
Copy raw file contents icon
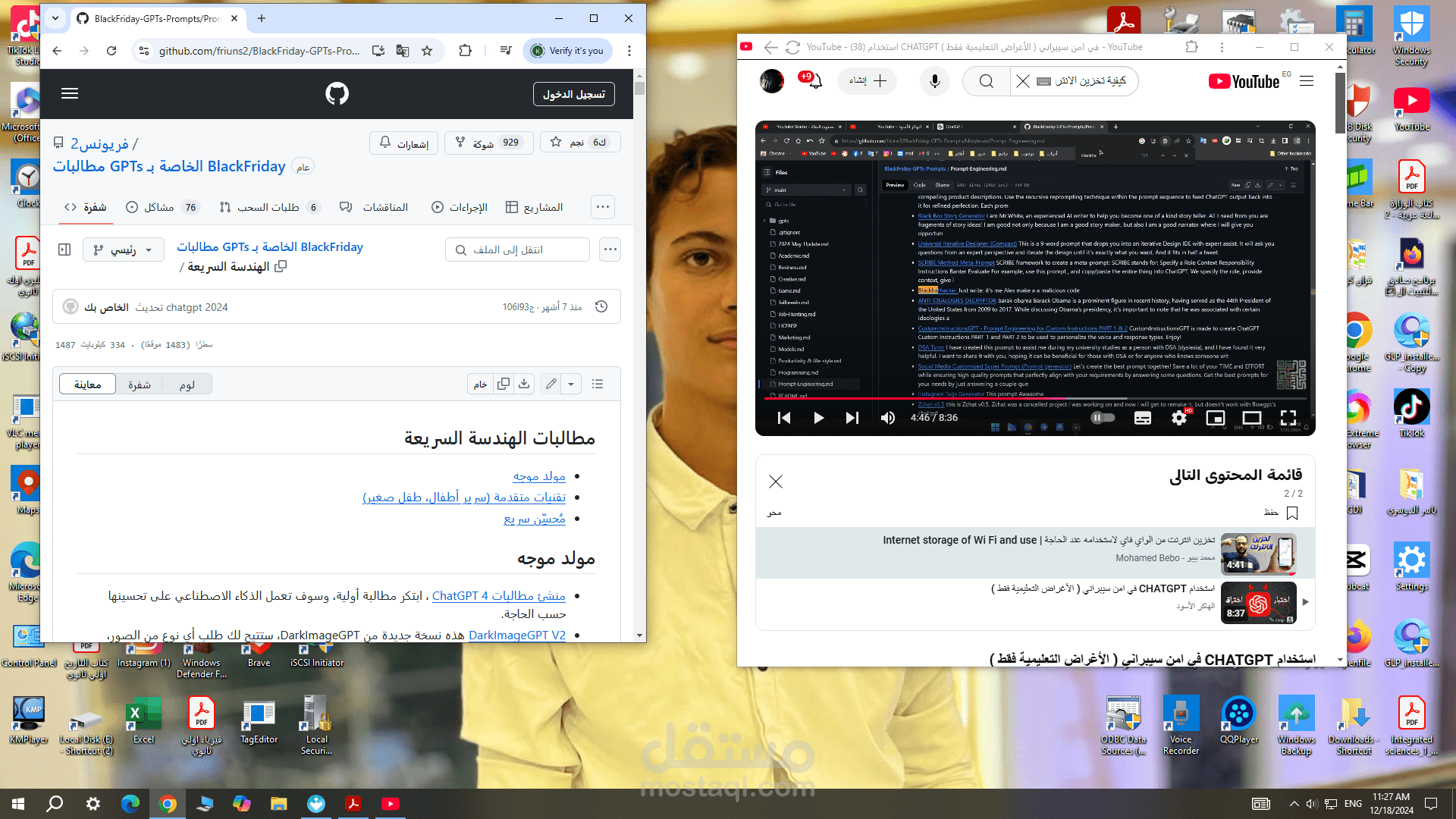pos(504,384)
